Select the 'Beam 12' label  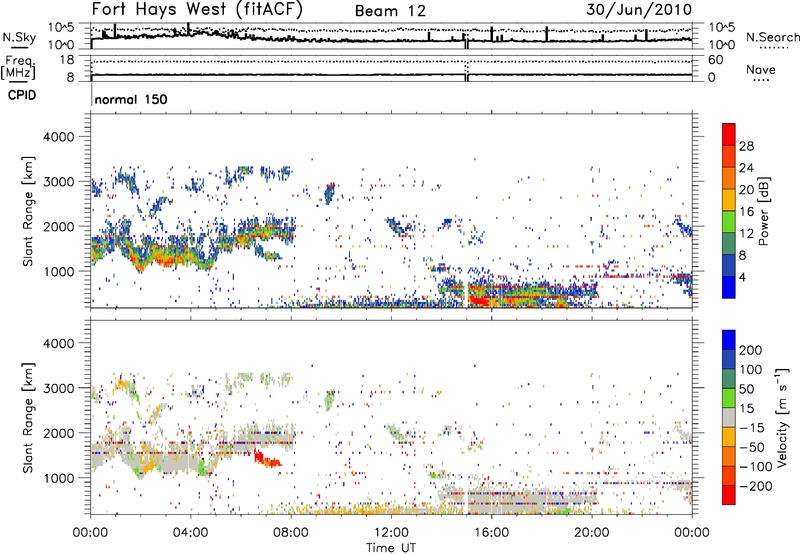[x=390, y=11]
